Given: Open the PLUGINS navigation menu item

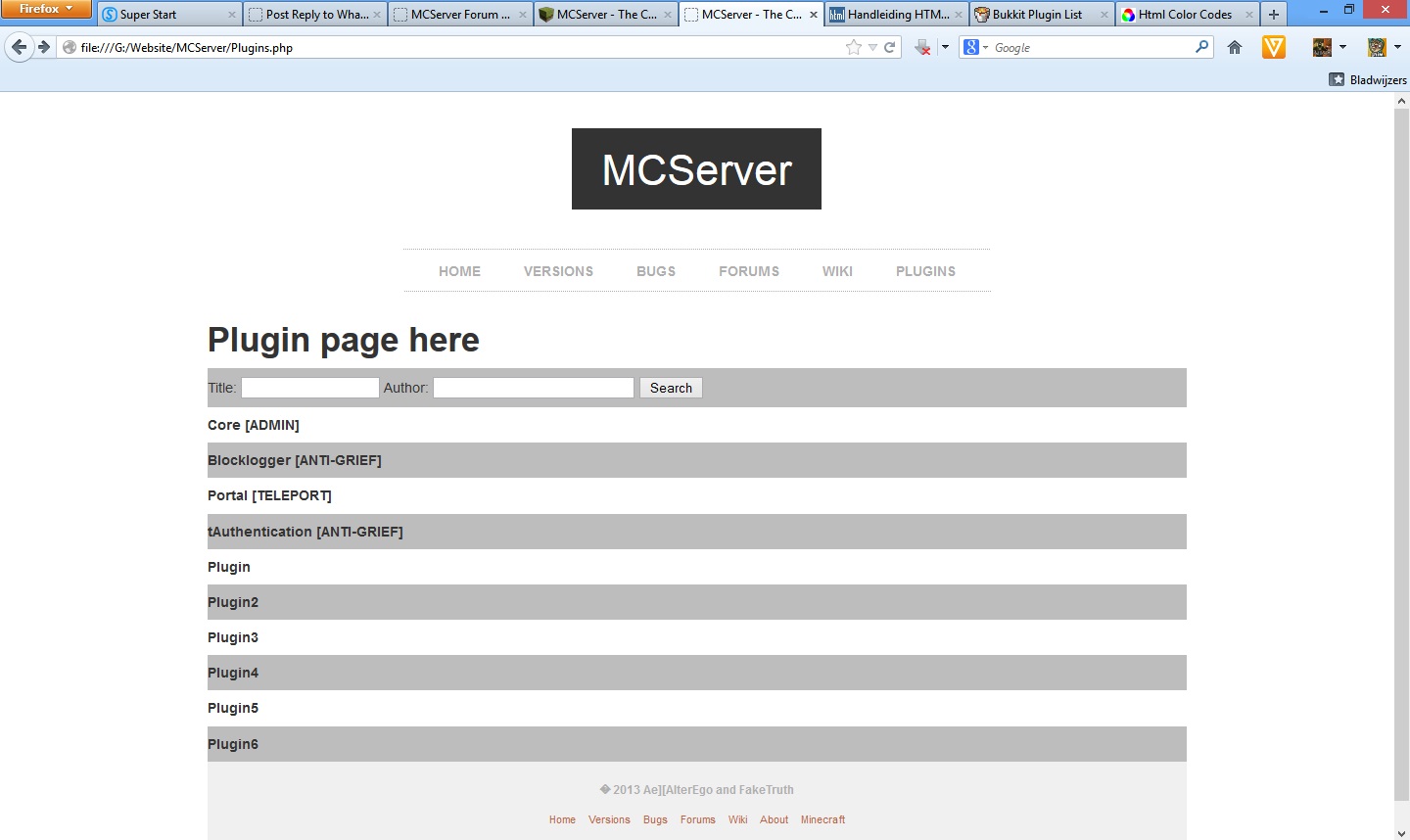Looking at the screenshot, I should [x=925, y=271].
